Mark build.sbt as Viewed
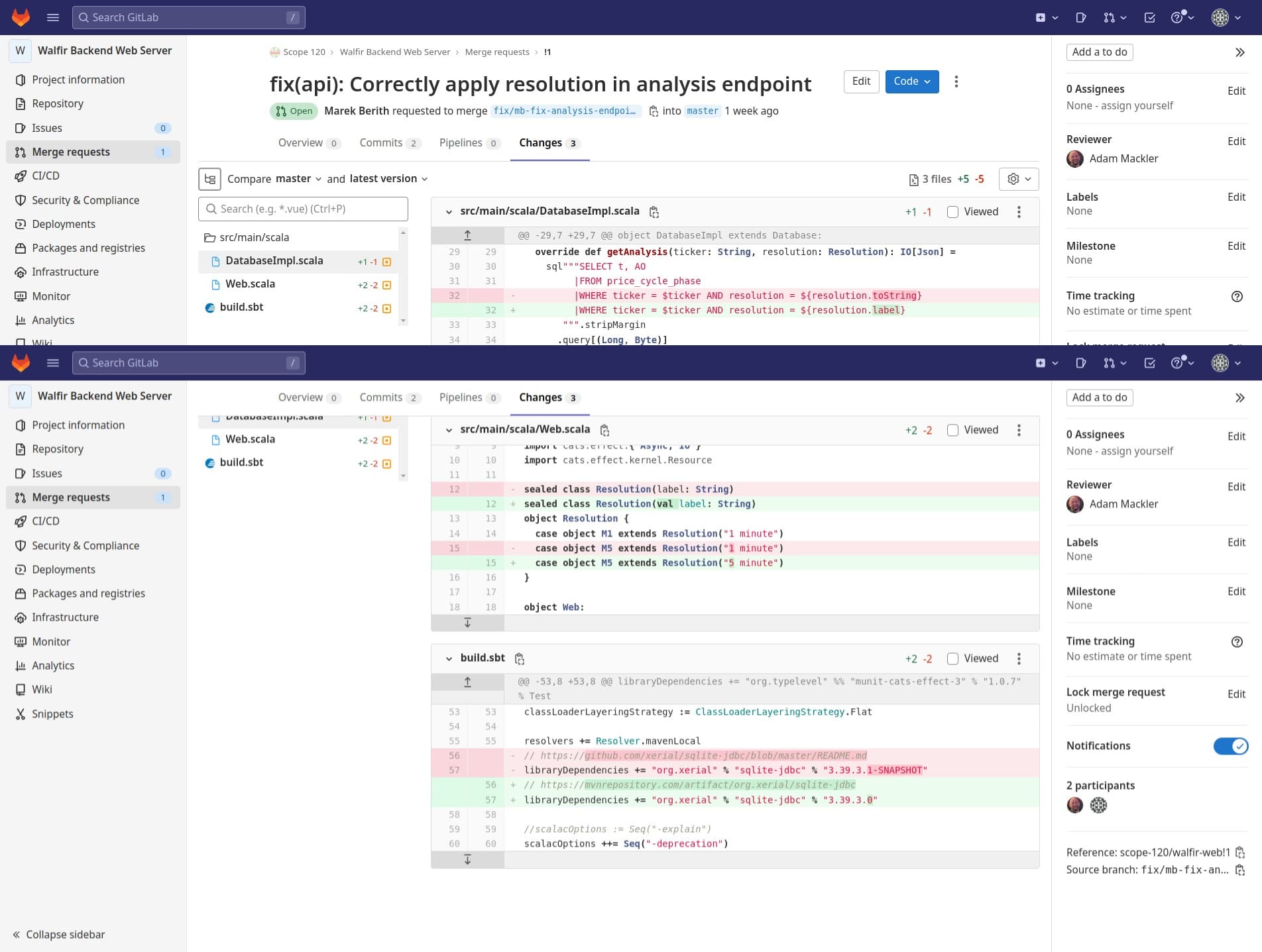Screen dimensions: 1262x952 click(952, 659)
